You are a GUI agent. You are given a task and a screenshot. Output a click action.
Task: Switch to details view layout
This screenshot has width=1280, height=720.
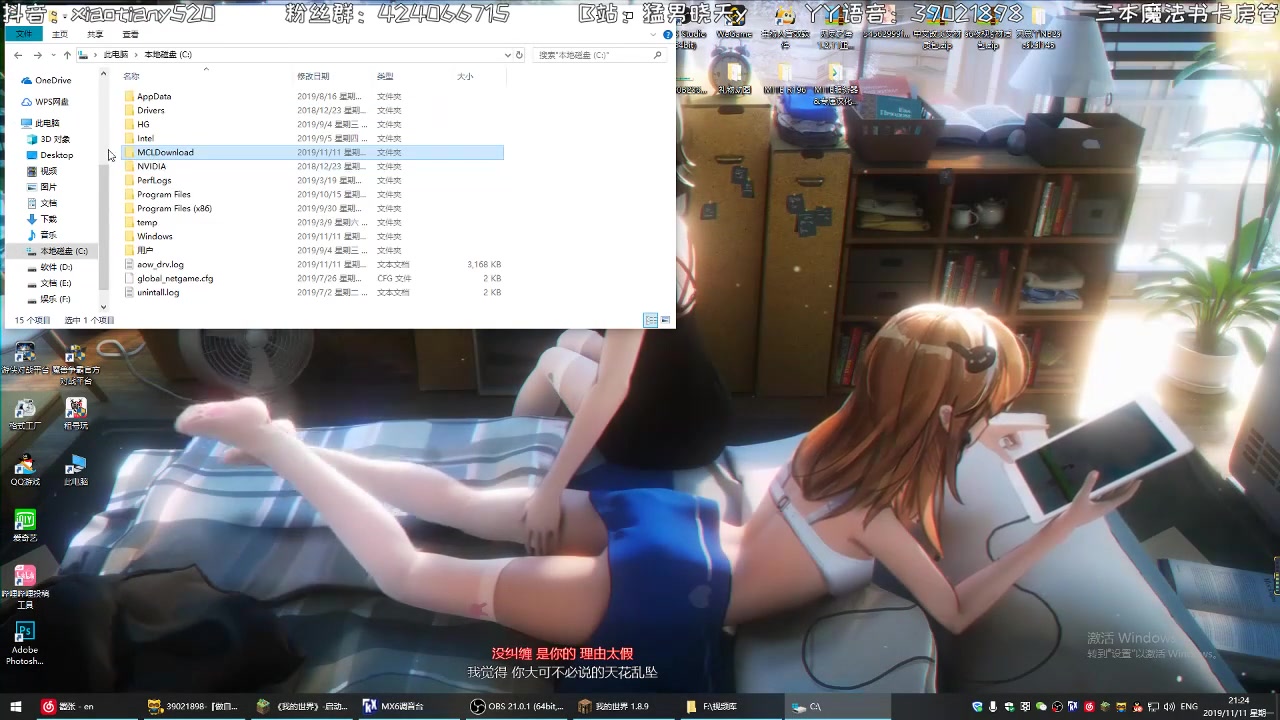pyautogui.click(x=650, y=320)
